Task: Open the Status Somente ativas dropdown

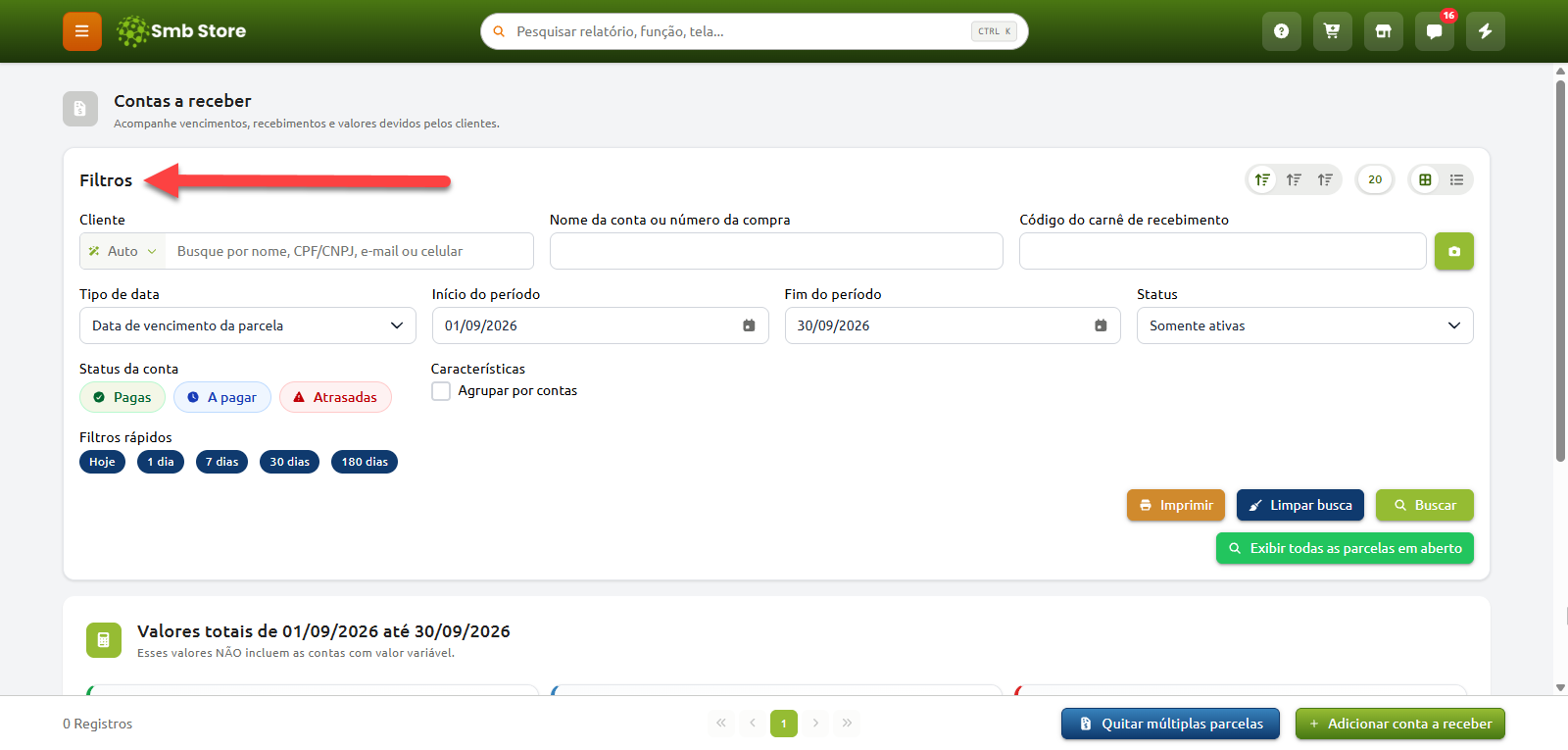Action: click(x=1305, y=325)
